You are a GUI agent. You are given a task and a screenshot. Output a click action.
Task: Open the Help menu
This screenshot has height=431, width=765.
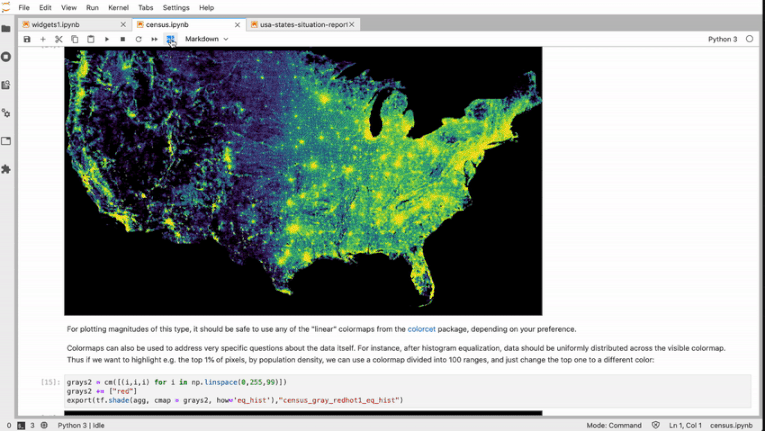206,8
